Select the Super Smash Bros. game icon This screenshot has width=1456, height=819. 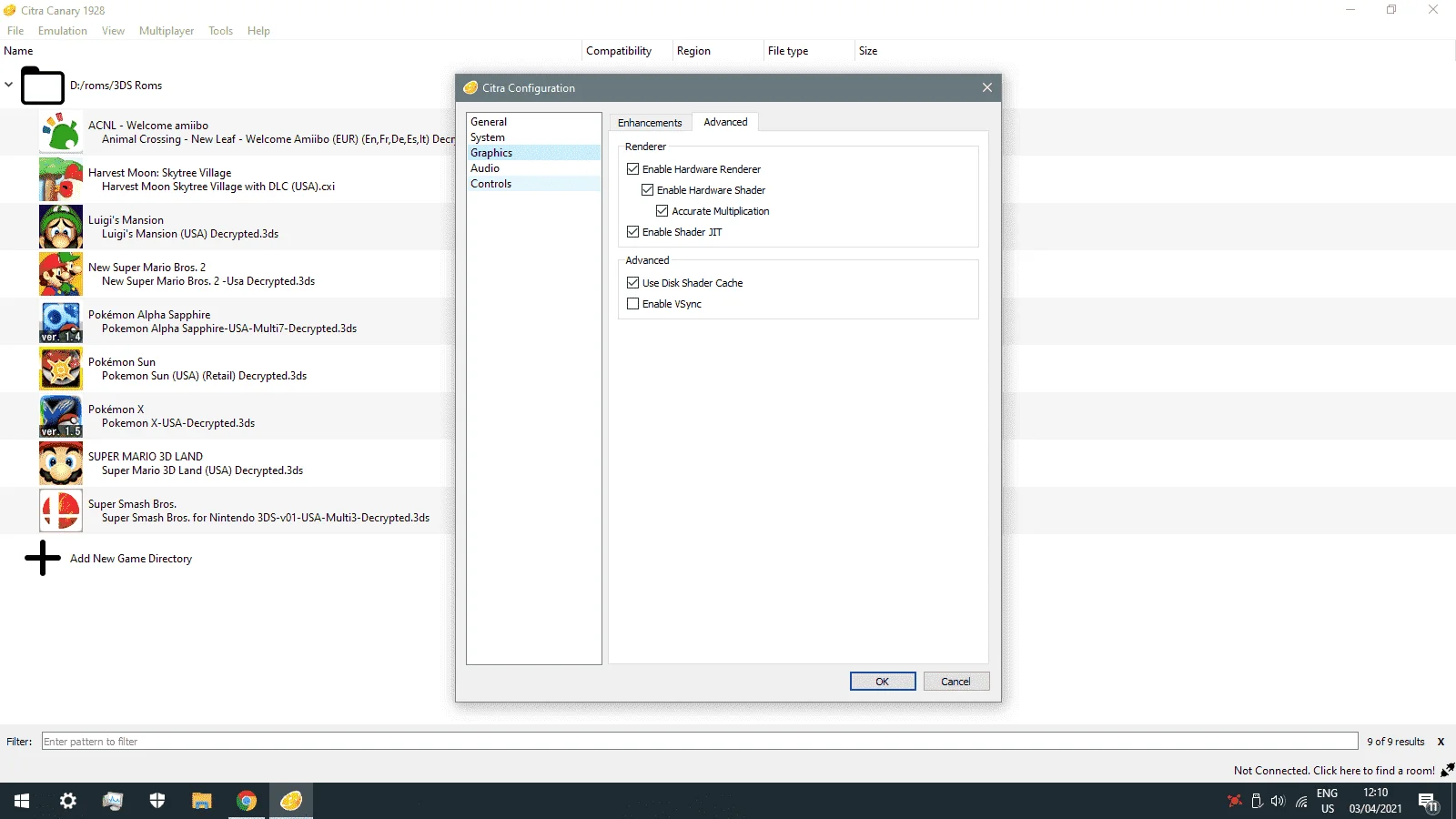61,511
